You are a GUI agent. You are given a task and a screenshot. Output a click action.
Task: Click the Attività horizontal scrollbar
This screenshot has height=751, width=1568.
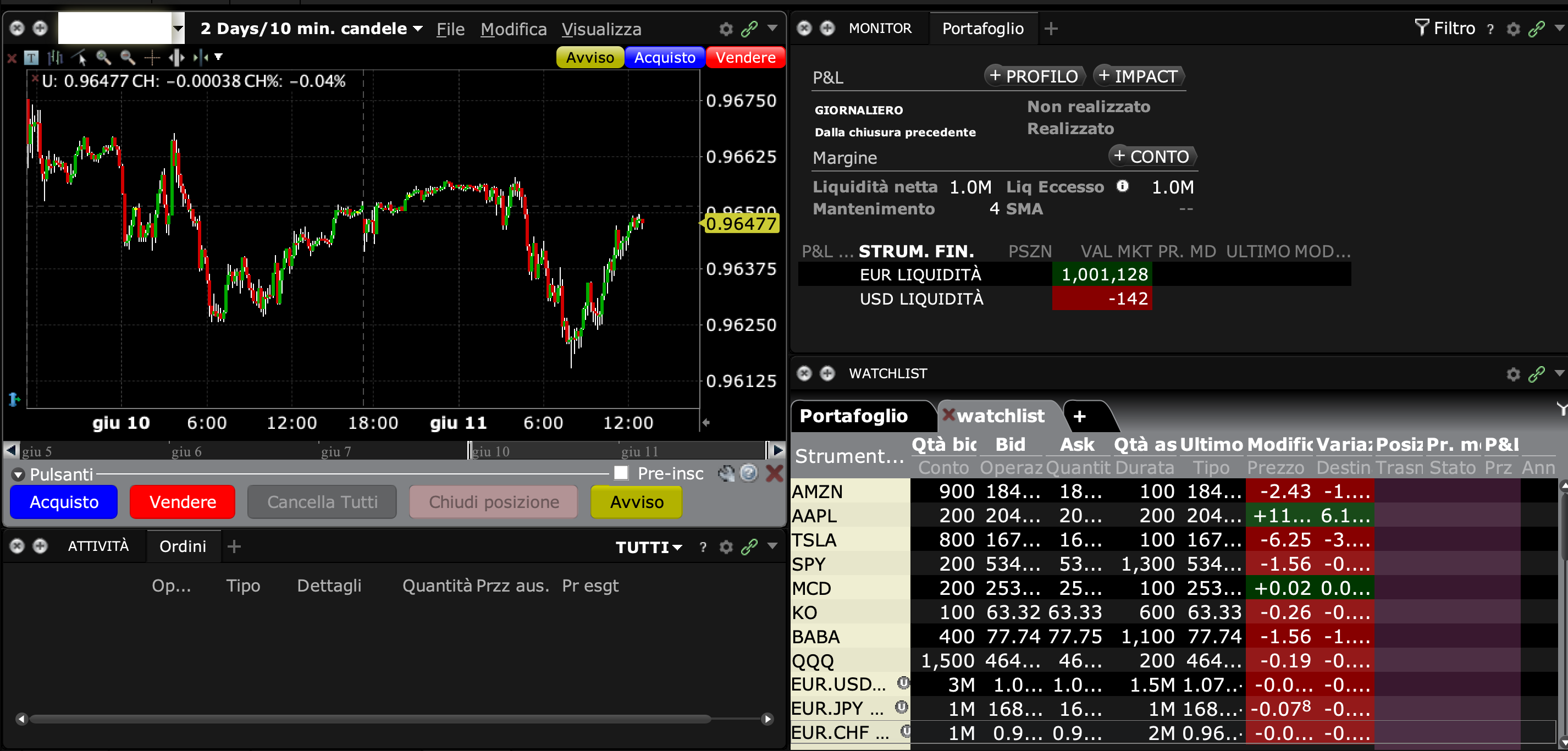click(x=370, y=719)
